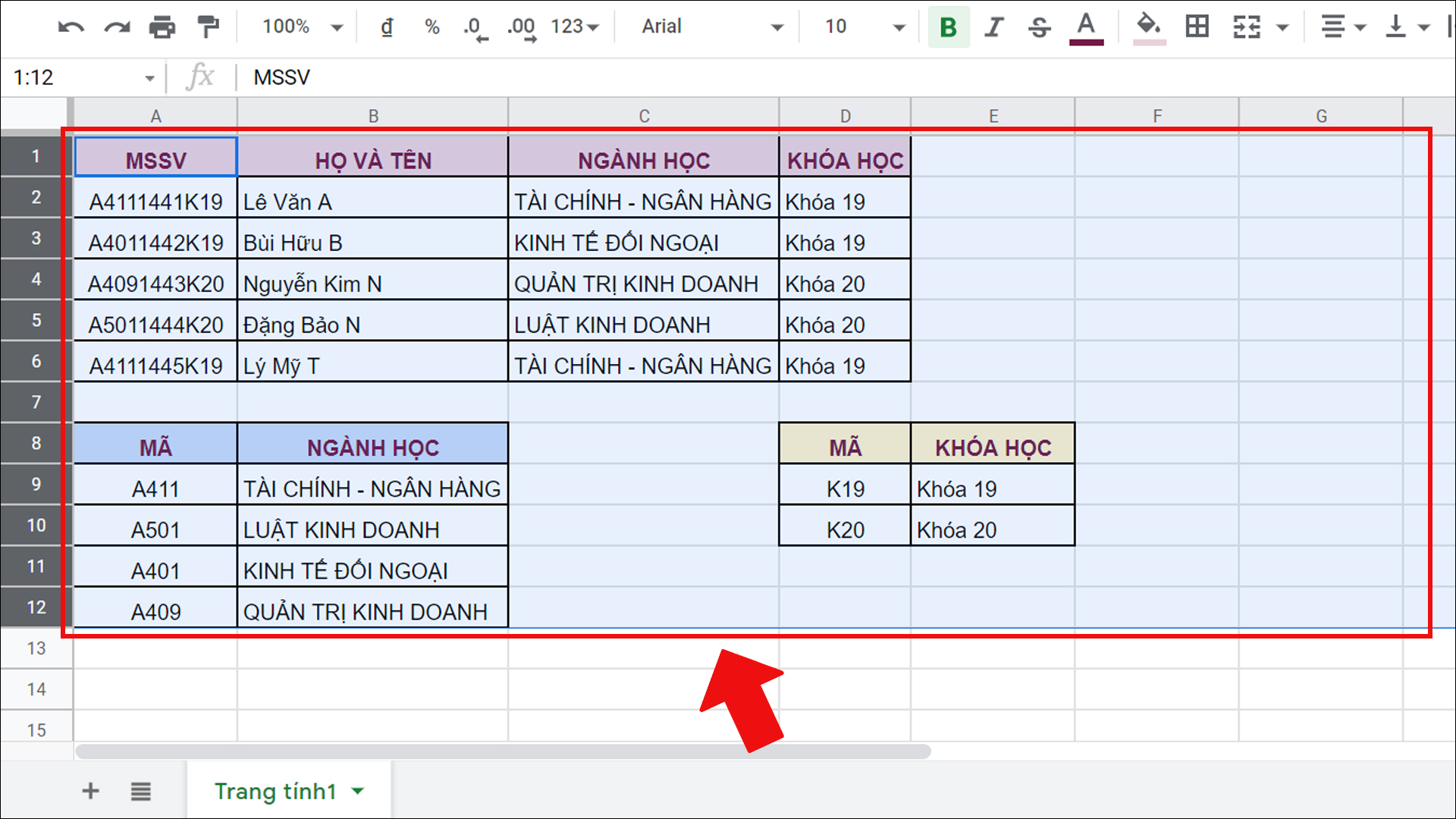Open the Trang tính1 sheet tab
This screenshot has height=819, width=1456.
(275, 791)
